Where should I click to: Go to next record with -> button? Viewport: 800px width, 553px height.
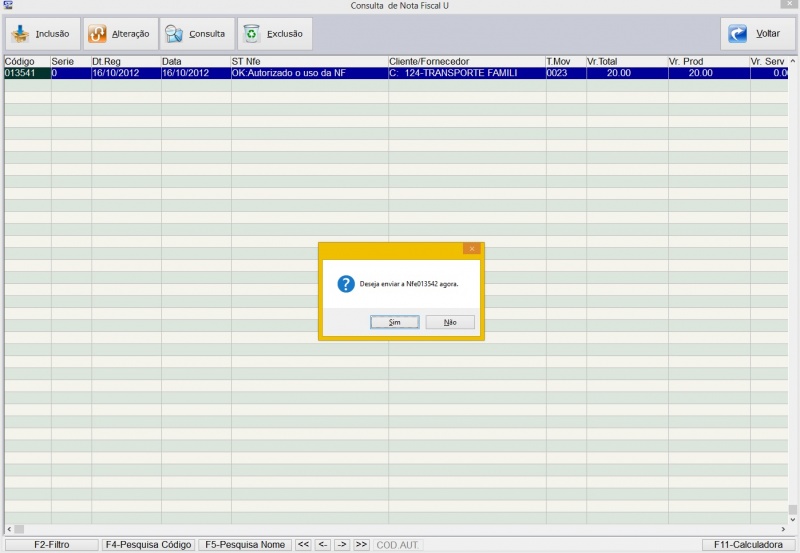342,545
